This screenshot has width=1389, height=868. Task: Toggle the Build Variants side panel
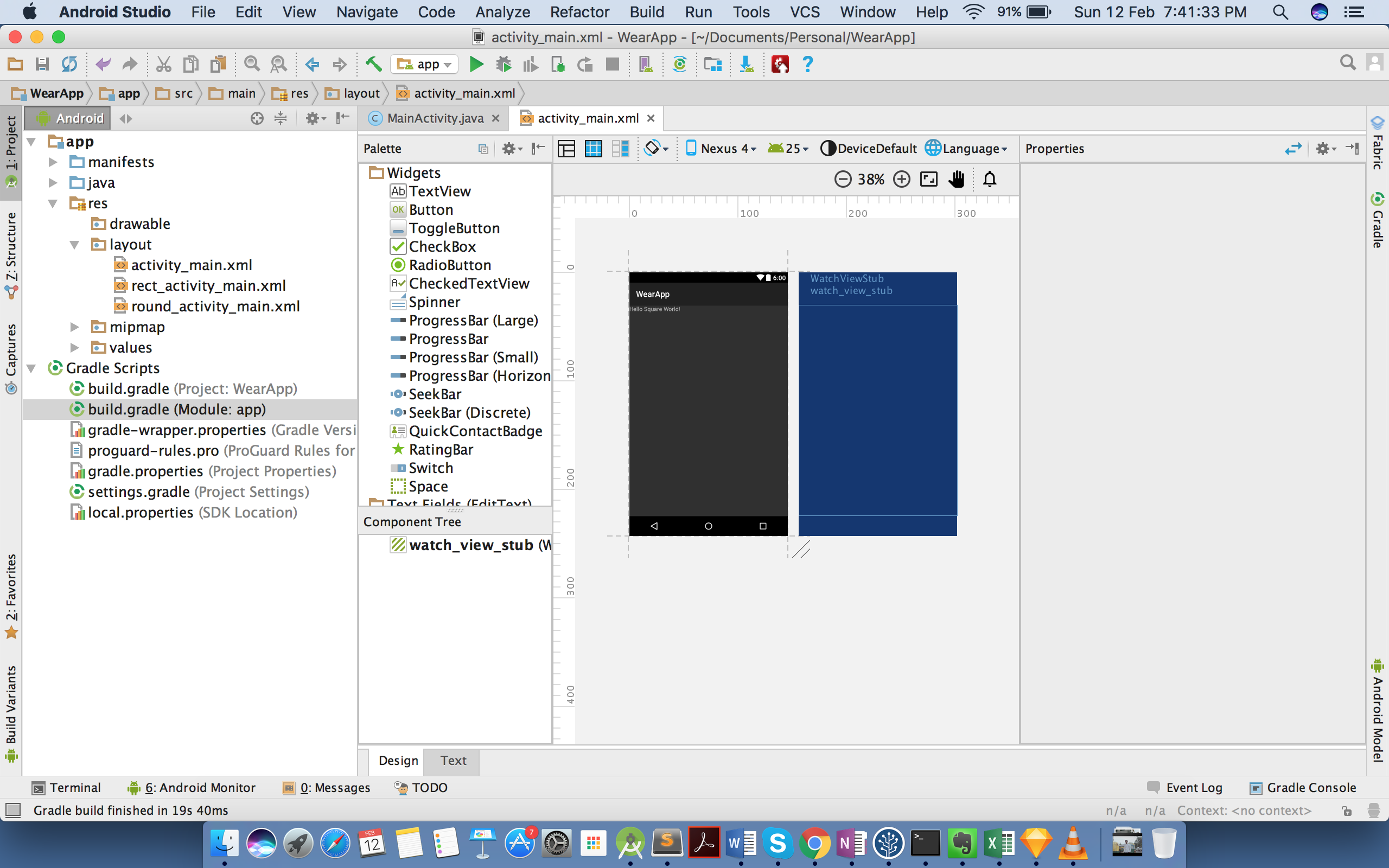click(11, 713)
